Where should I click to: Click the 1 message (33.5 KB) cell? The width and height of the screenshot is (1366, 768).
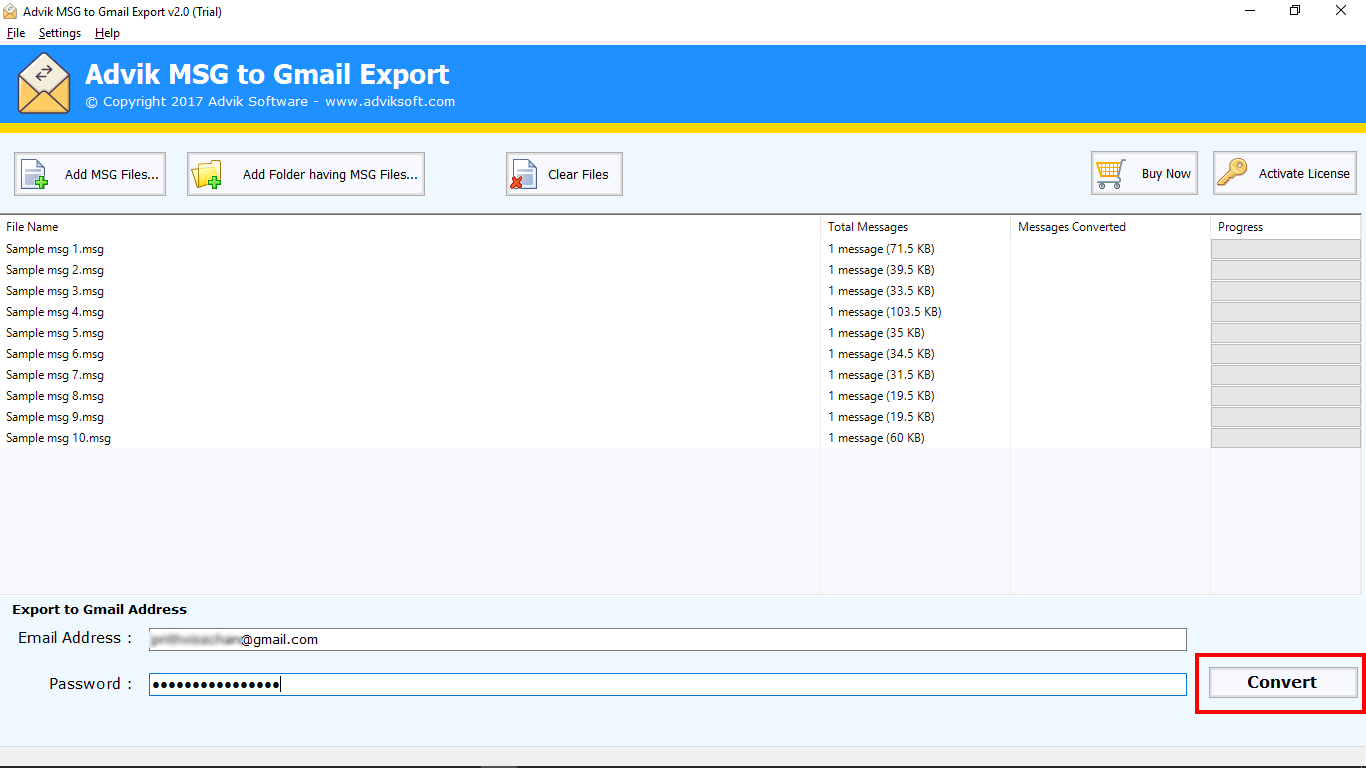click(x=881, y=291)
